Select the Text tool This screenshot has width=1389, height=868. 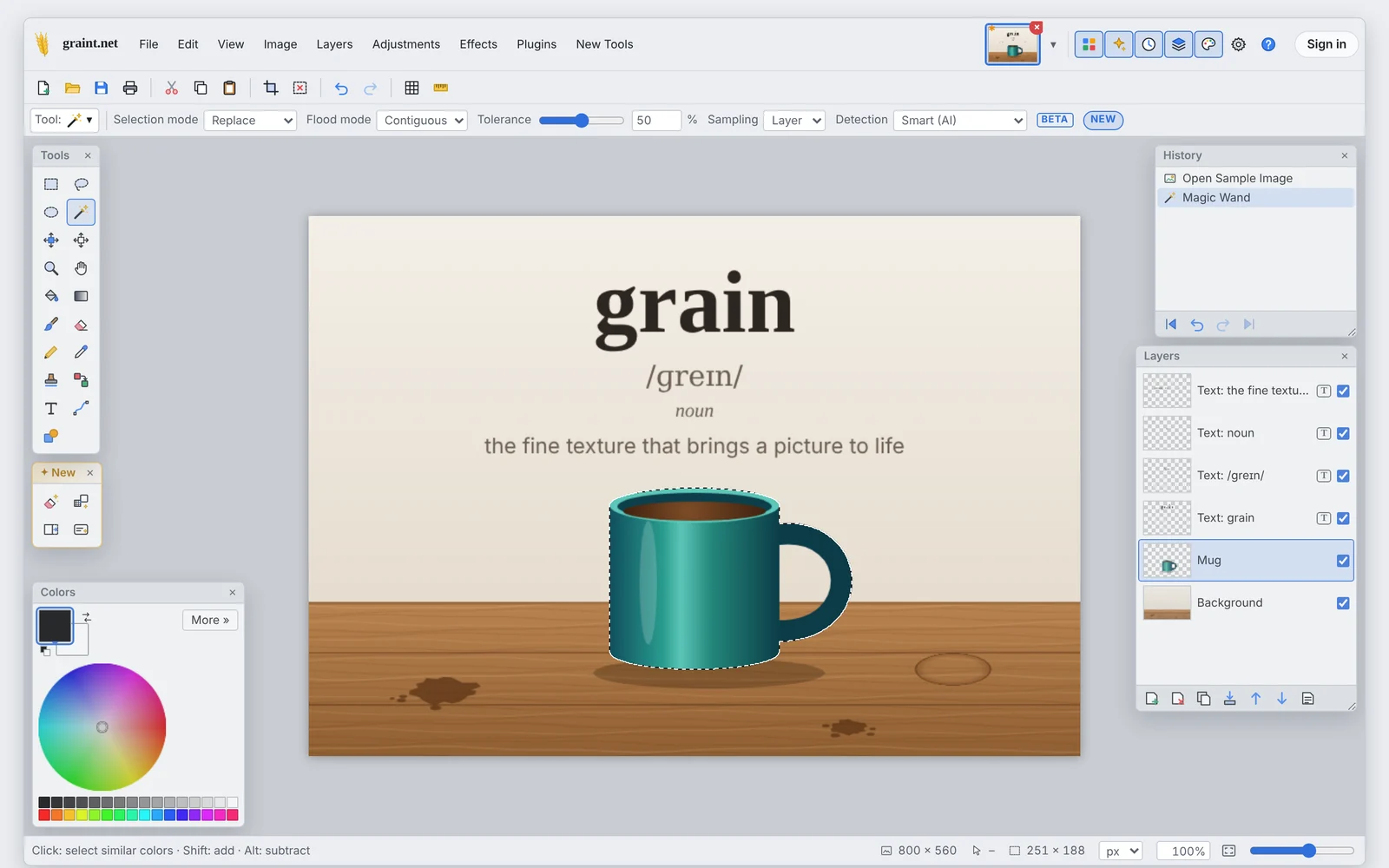(51, 408)
